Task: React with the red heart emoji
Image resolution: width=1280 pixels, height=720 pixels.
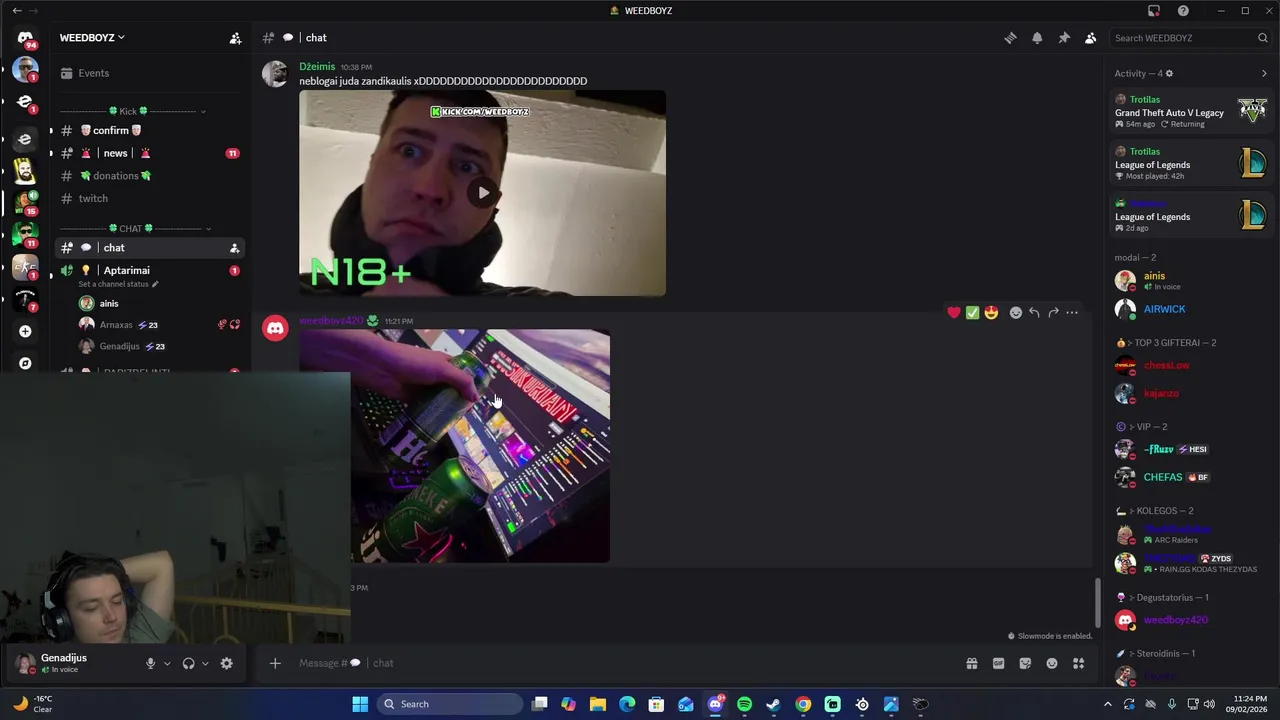Action: point(954,313)
